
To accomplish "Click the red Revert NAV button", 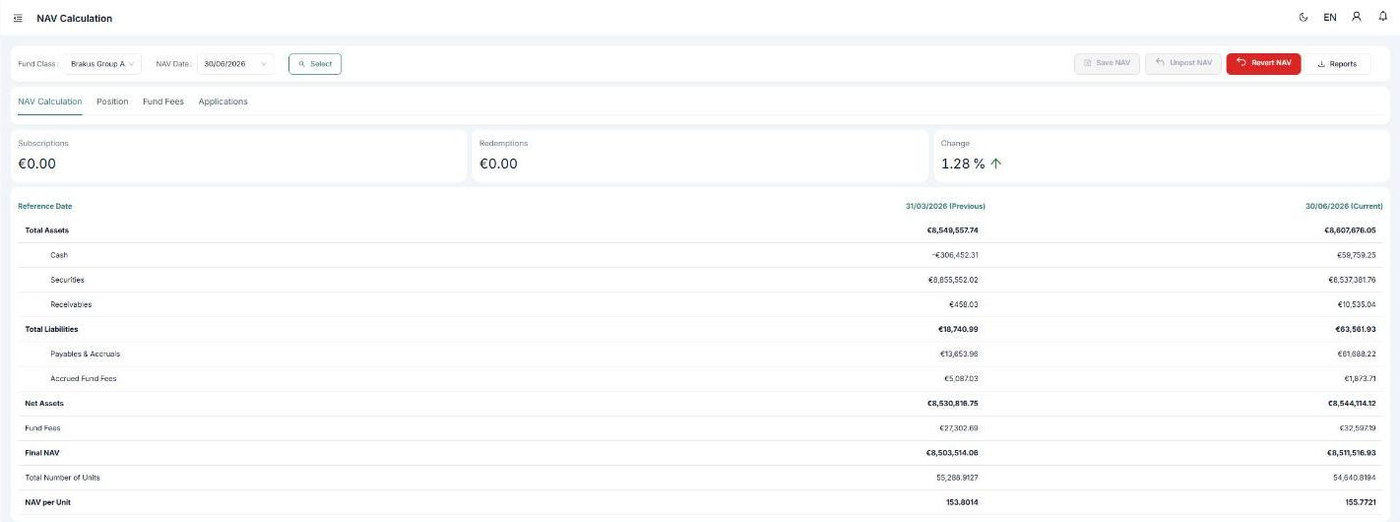I will click(1263, 63).
